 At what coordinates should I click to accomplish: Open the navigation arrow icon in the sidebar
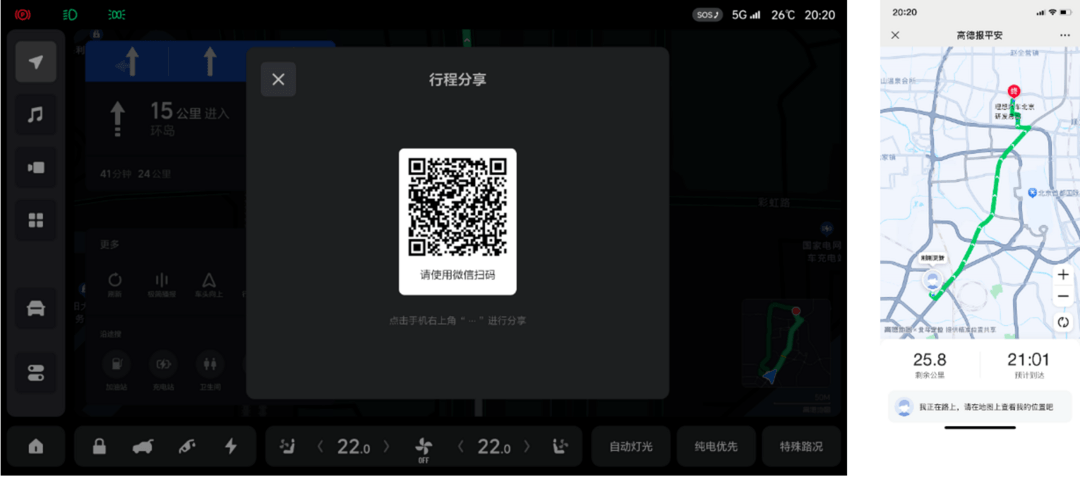[x=36, y=62]
